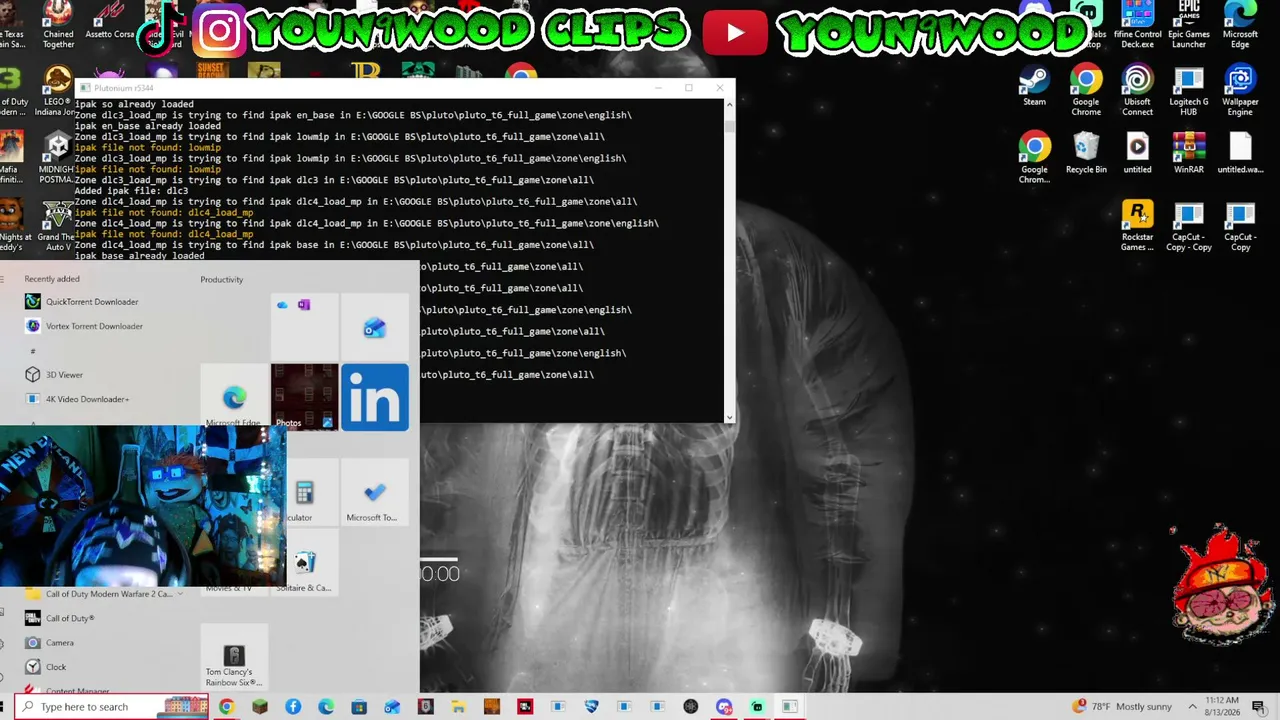Select the Recycle Bin icon
The image size is (1280, 720).
1086,153
